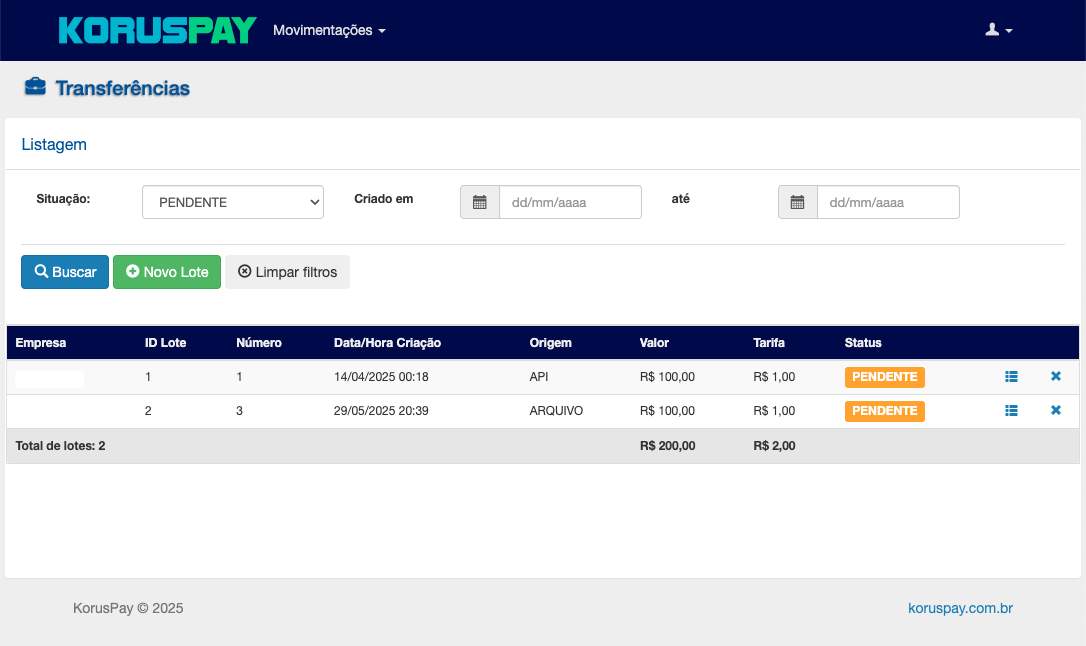Click the KorusPay logo
The width and height of the screenshot is (1086, 646).
coord(156,30)
